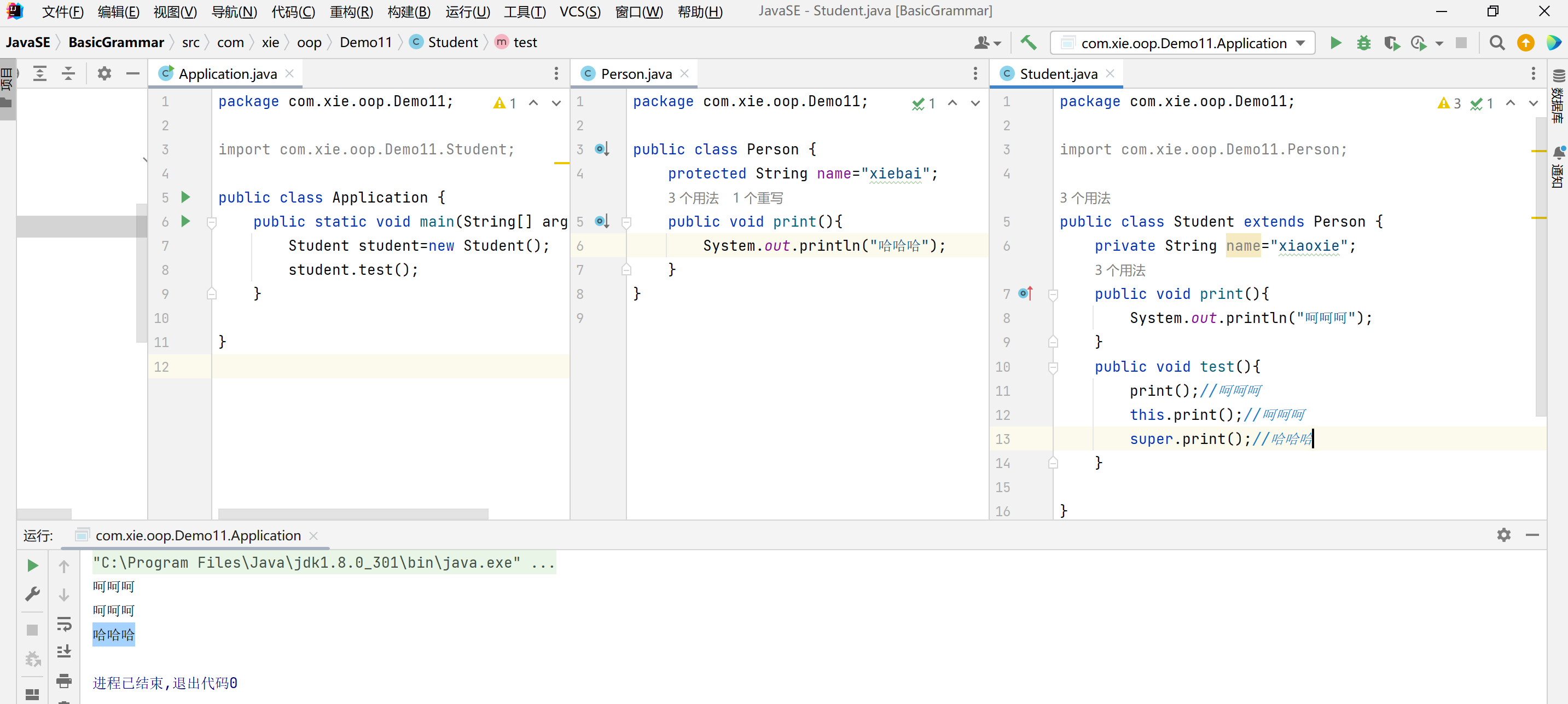
Task: Click the Build hammer icon
Action: pos(1028,43)
